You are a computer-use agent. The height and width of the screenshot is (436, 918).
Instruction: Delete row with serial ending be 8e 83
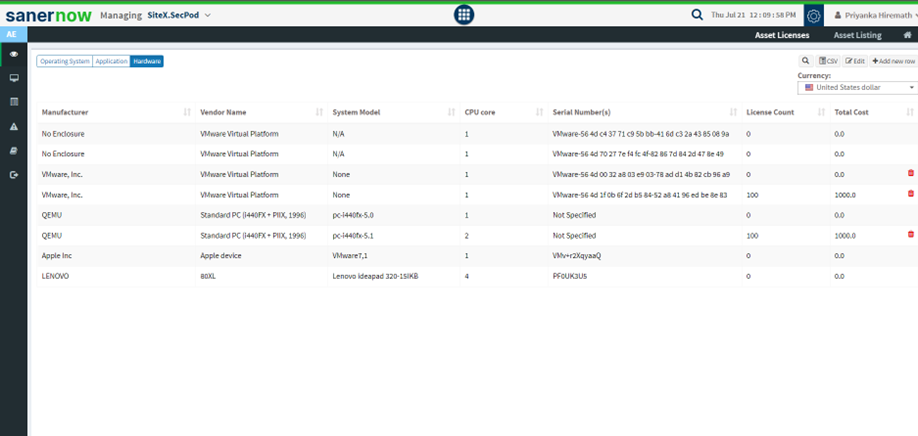(910, 194)
